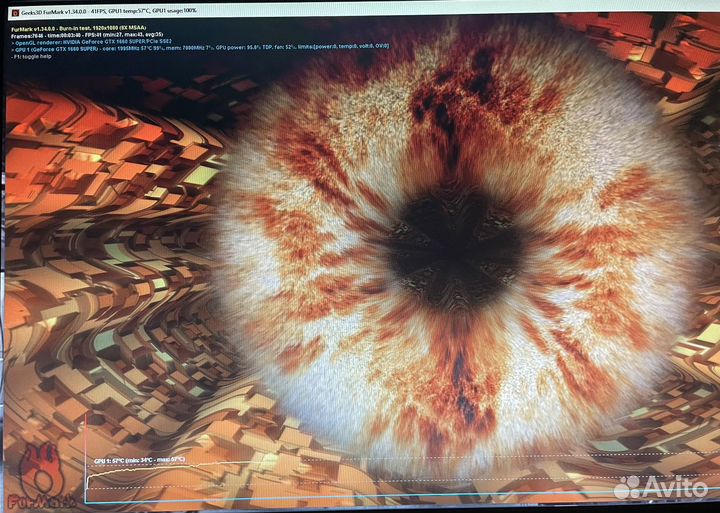
Task: Click the 'GPU 1: 57°C (min: 34°C - max: 57°C)' graph label
Action: pyautogui.click(x=139, y=460)
